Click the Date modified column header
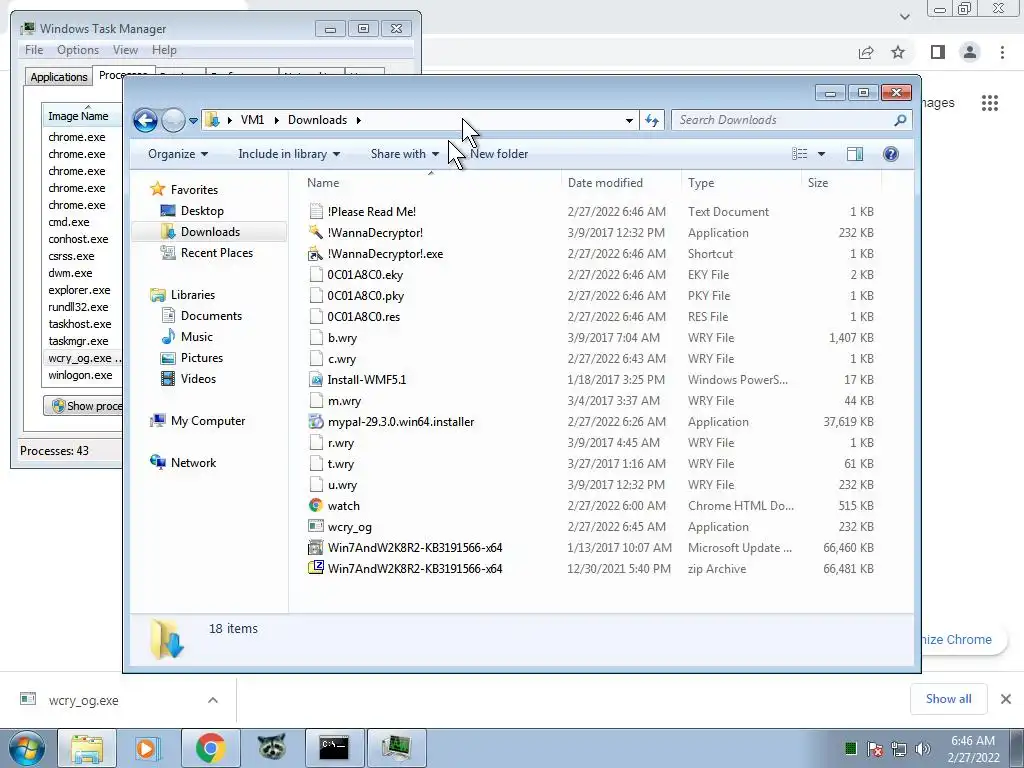 621,183
